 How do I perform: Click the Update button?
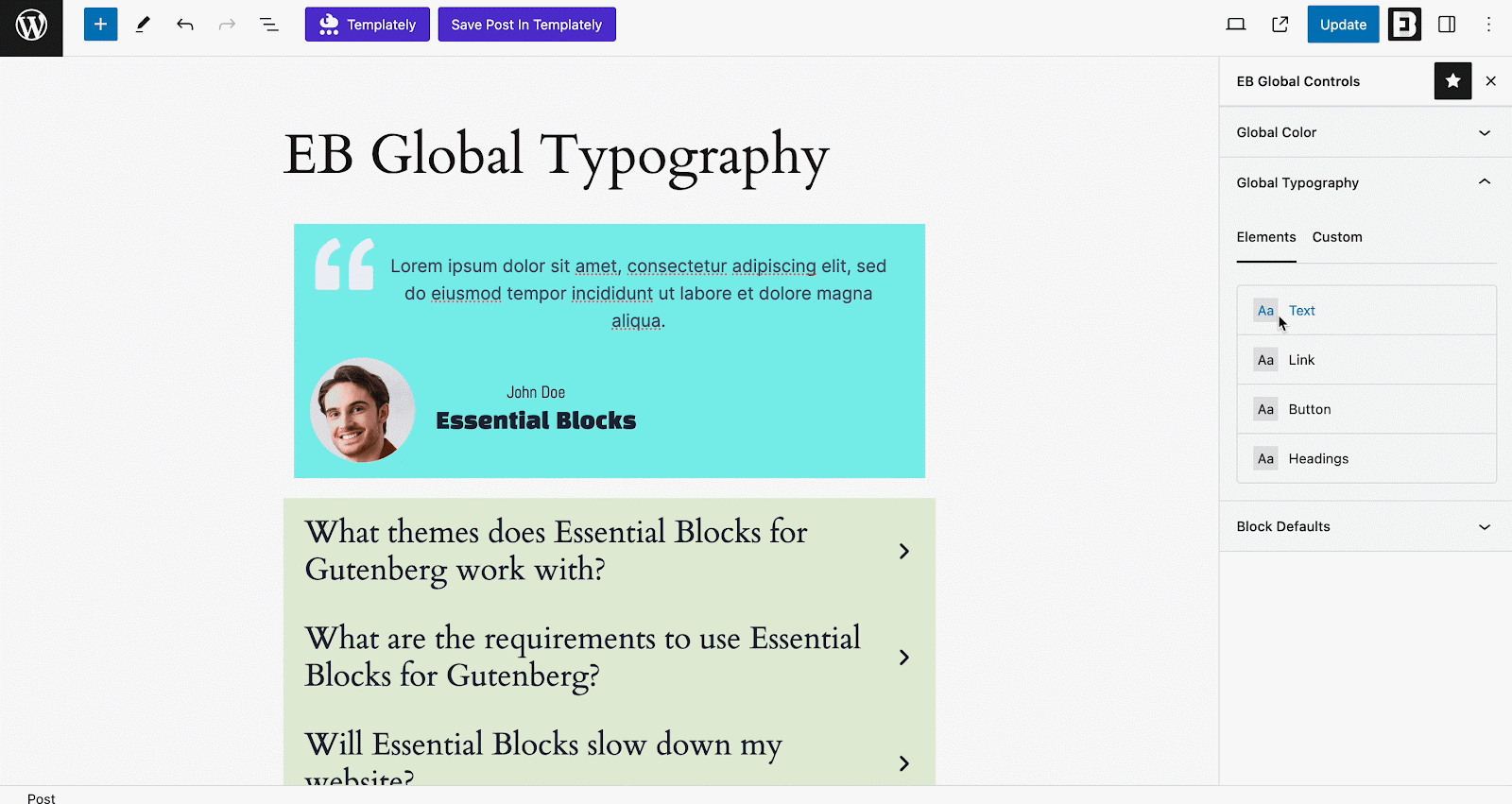1343,25
